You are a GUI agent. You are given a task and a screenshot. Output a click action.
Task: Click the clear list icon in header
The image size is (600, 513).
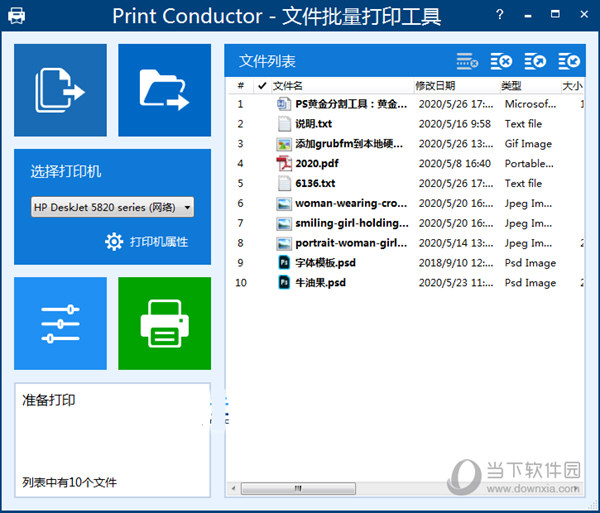coord(467,61)
